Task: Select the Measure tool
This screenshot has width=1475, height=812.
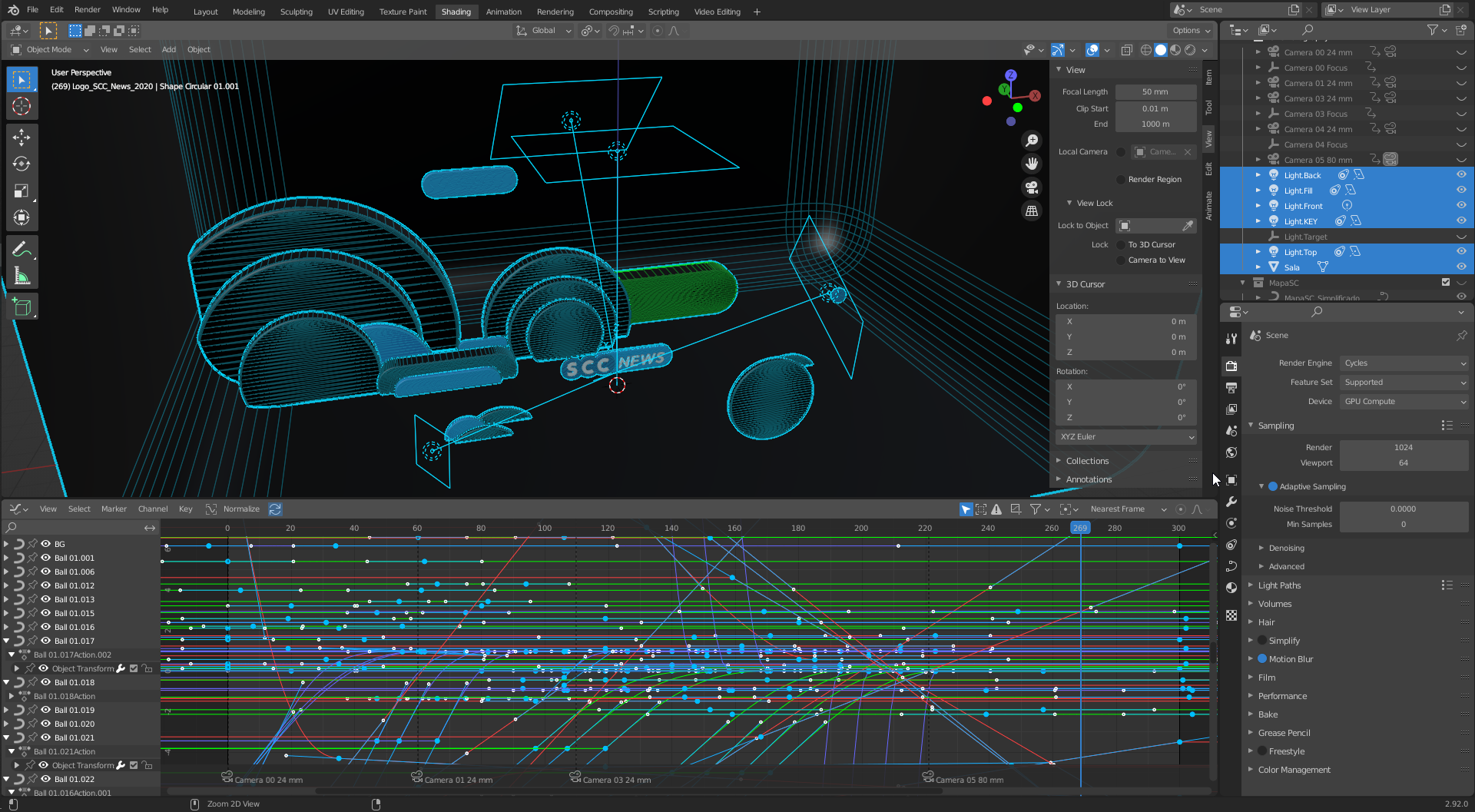Action: [x=22, y=277]
